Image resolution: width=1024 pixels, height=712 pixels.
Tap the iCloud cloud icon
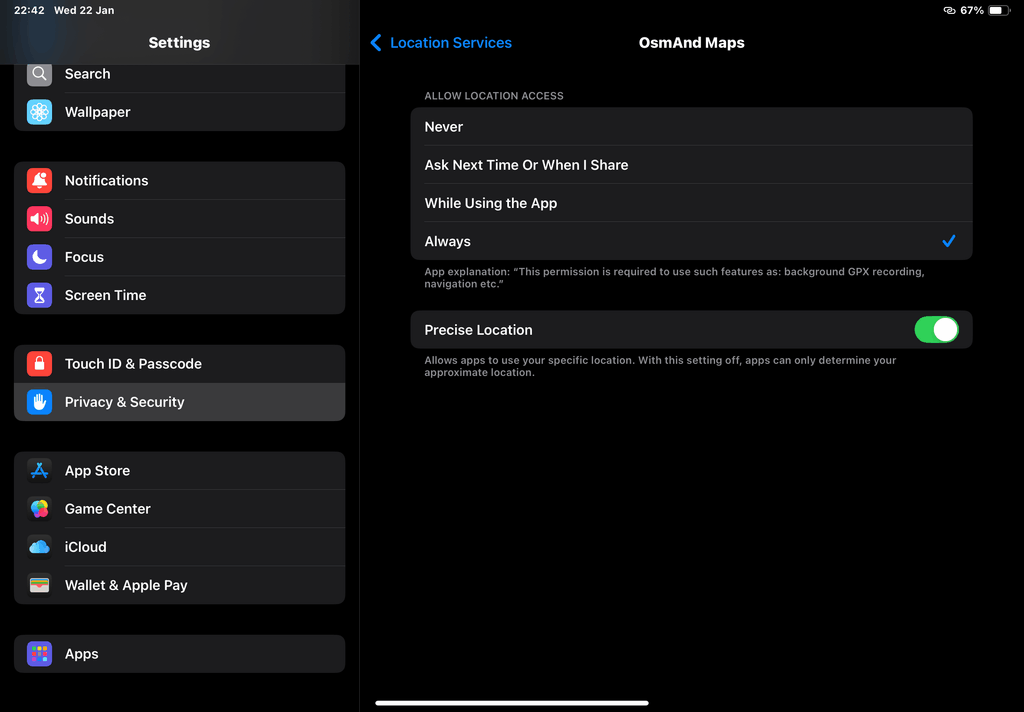pos(39,547)
